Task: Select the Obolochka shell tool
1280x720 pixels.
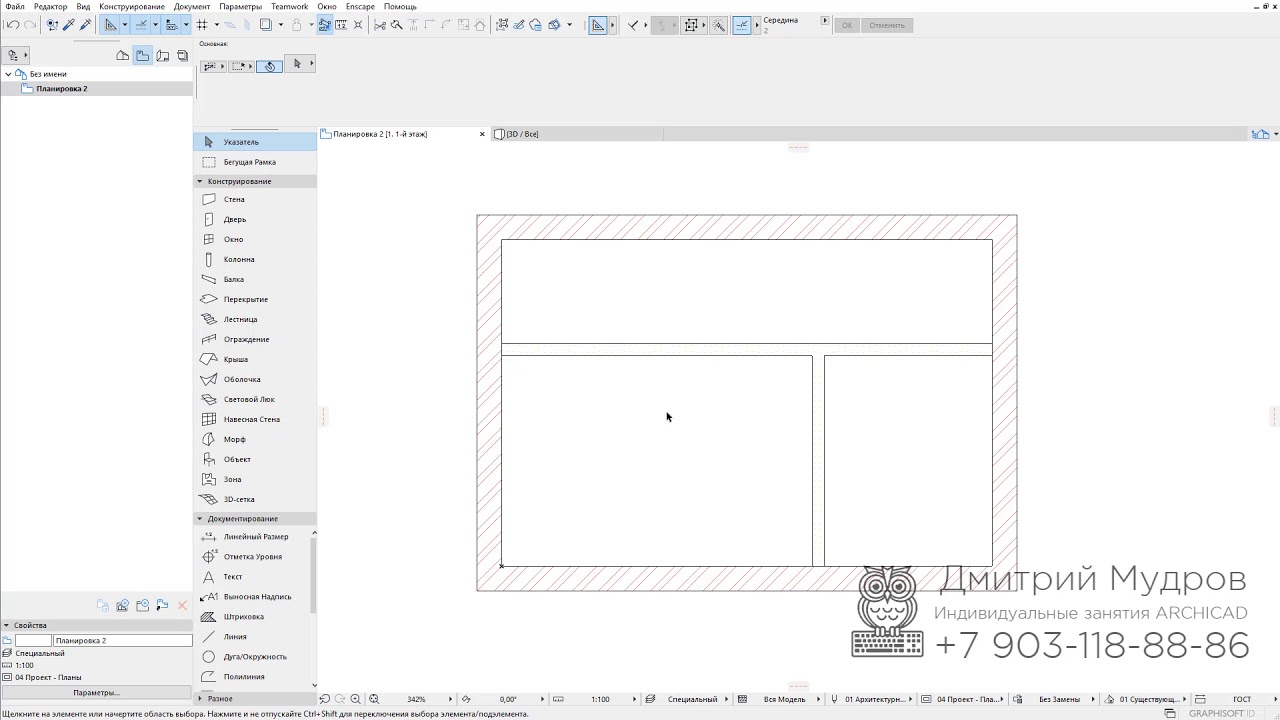Action: pyautogui.click(x=255, y=379)
